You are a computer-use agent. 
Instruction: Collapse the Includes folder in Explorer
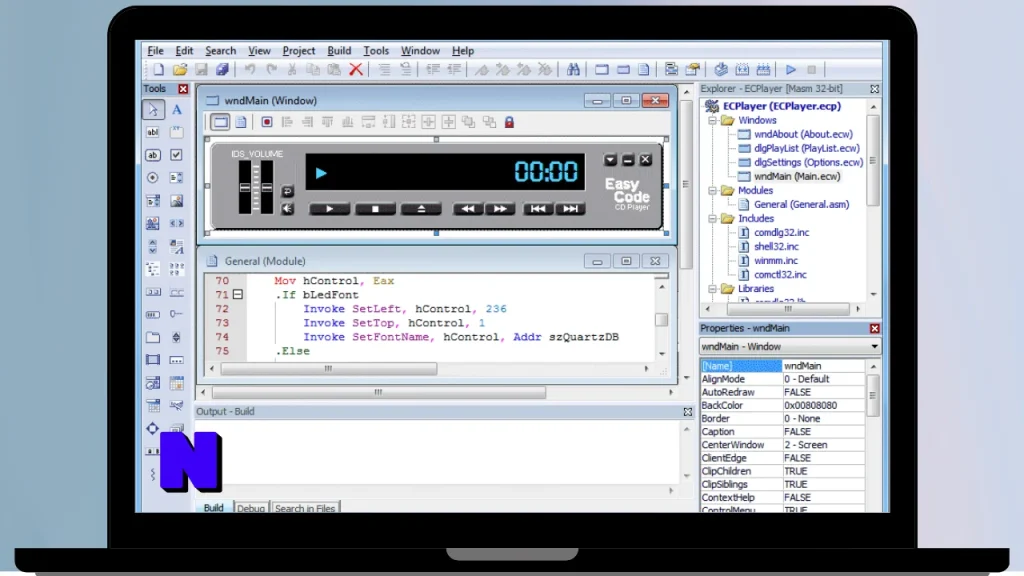[712, 219]
